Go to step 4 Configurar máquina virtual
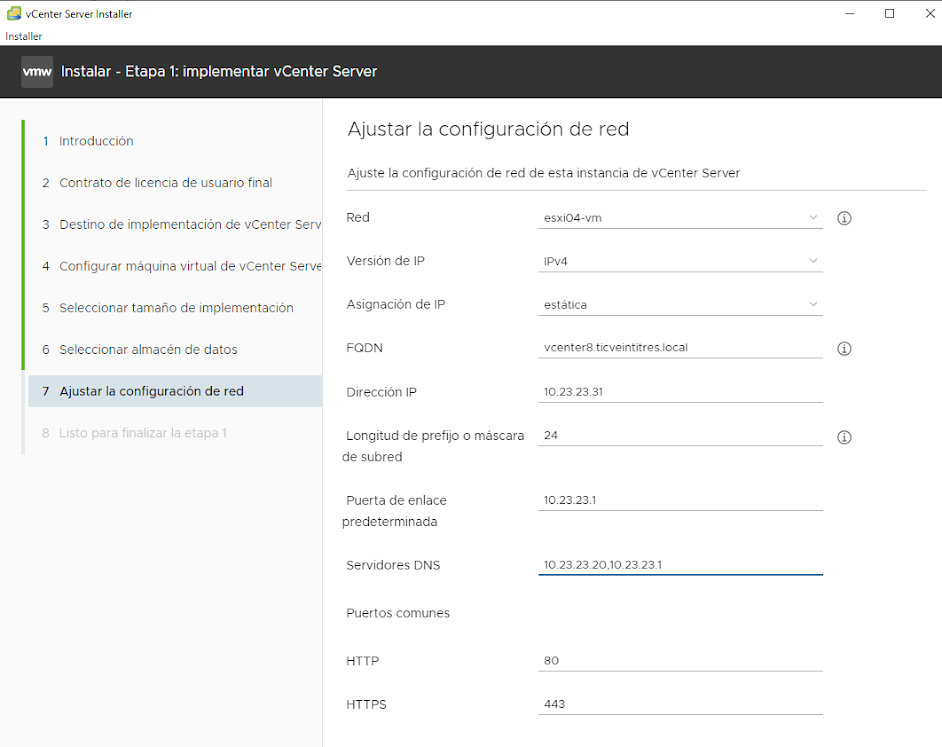The height and width of the screenshot is (747, 942). [181, 266]
